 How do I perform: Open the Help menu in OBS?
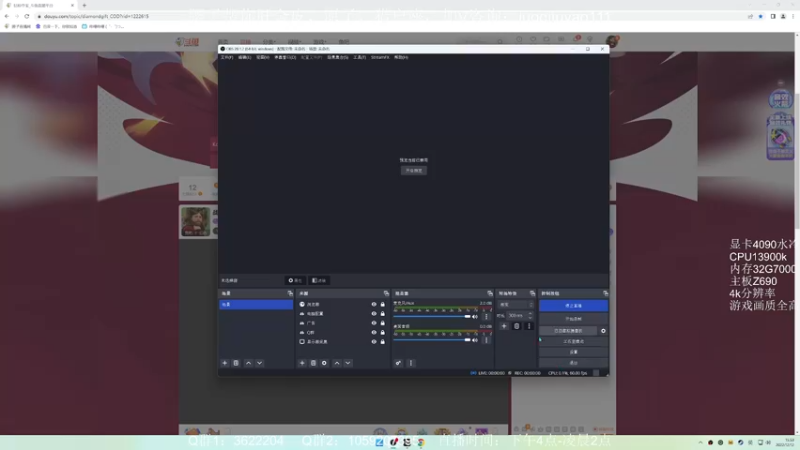pos(401,57)
